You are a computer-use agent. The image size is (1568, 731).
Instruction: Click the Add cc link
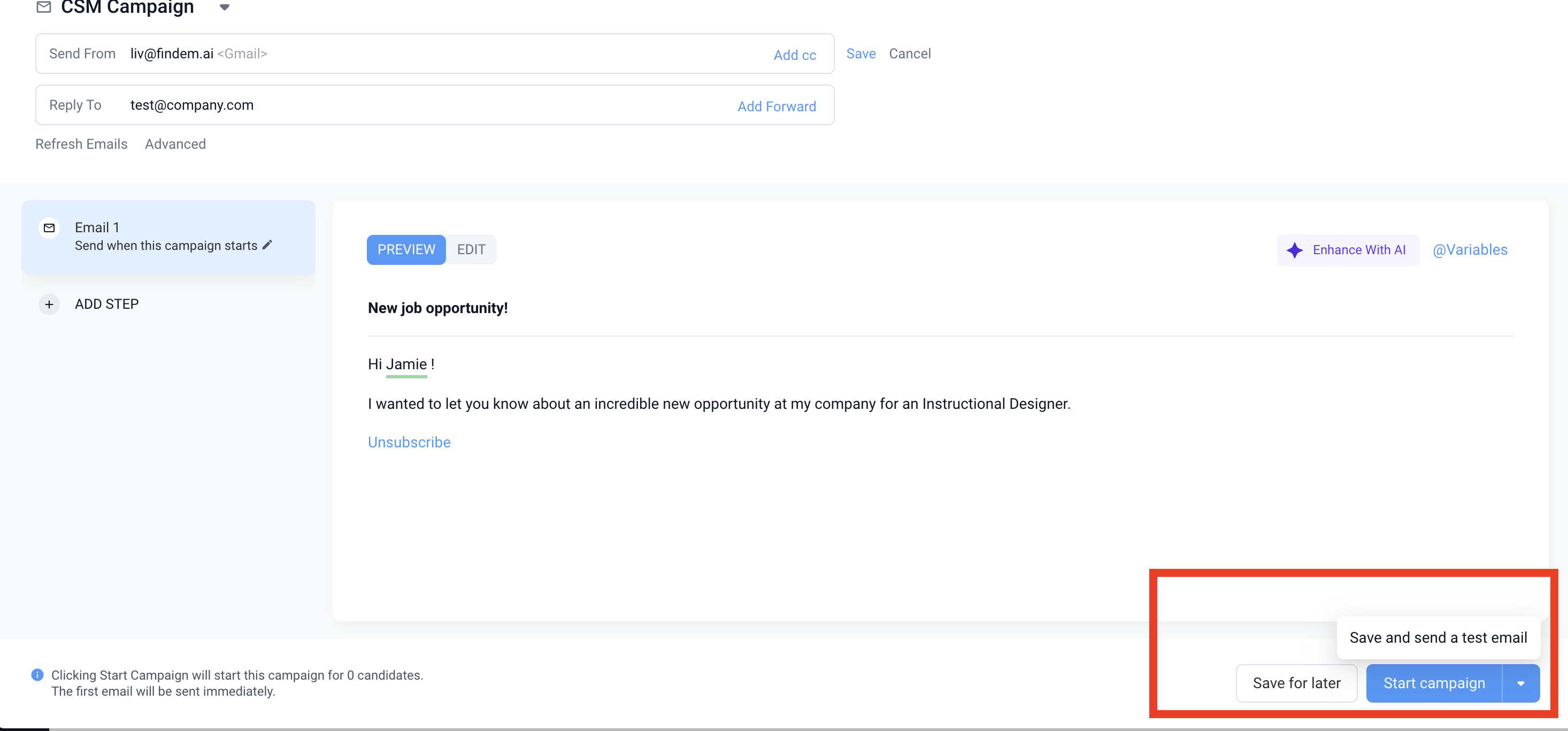pos(794,55)
